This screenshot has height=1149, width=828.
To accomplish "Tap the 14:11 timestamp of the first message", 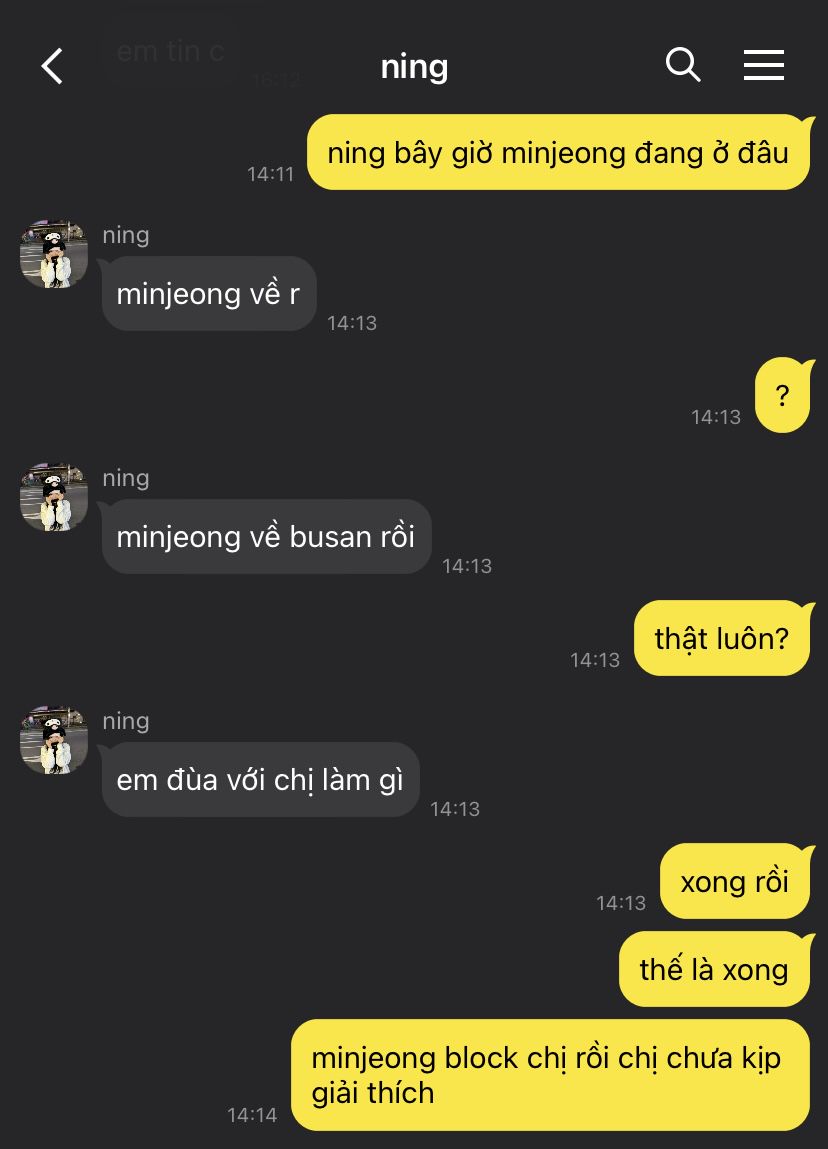I will point(270,174).
